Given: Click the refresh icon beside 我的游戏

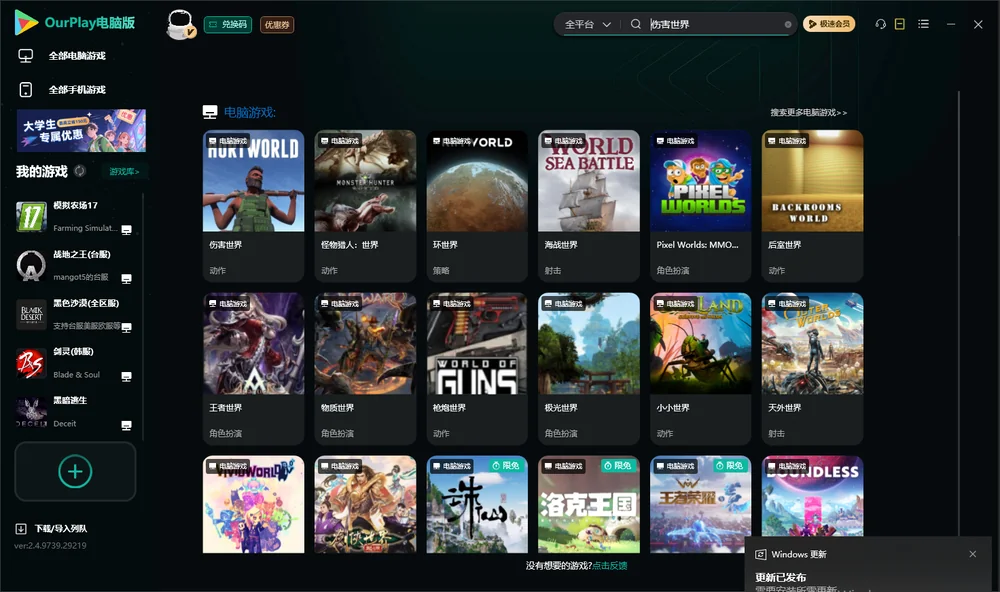Looking at the screenshot, I should tap(80, 171).
